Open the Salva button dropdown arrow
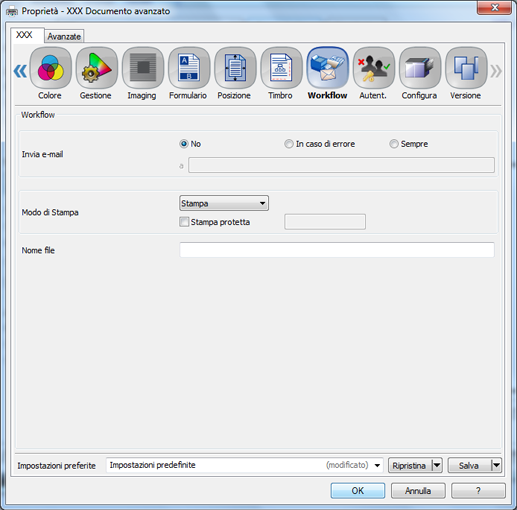Image resolution: width=517 pixels, height=510 pixels. pos(496,465)
